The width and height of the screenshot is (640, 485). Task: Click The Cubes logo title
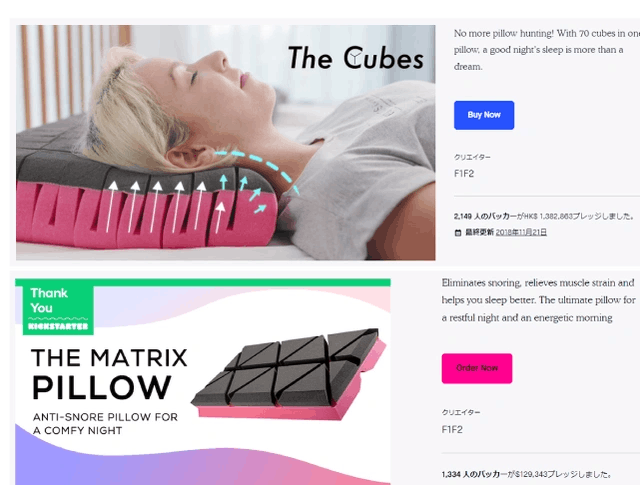tap(356, 58)
